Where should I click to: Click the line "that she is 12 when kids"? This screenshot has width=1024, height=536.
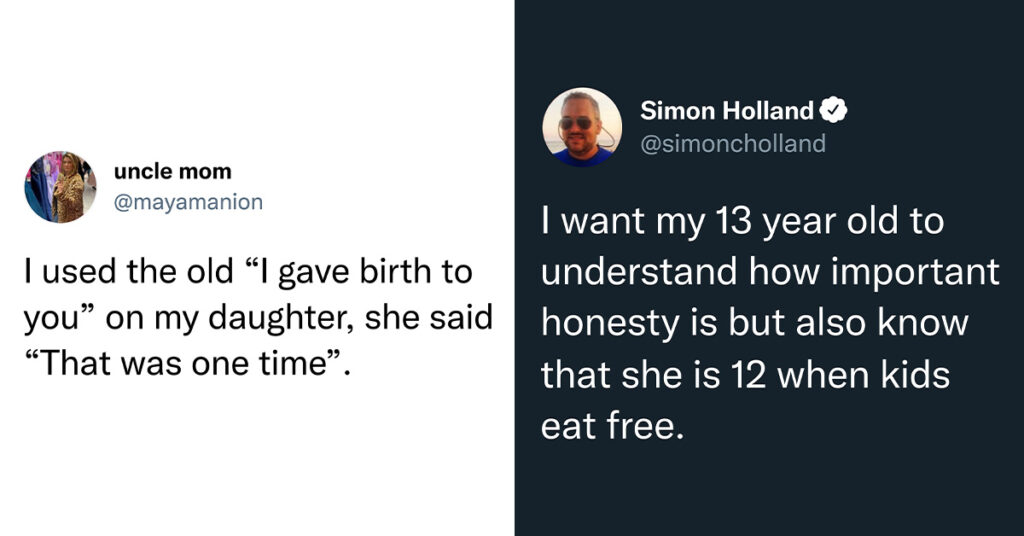pos(745,375)
